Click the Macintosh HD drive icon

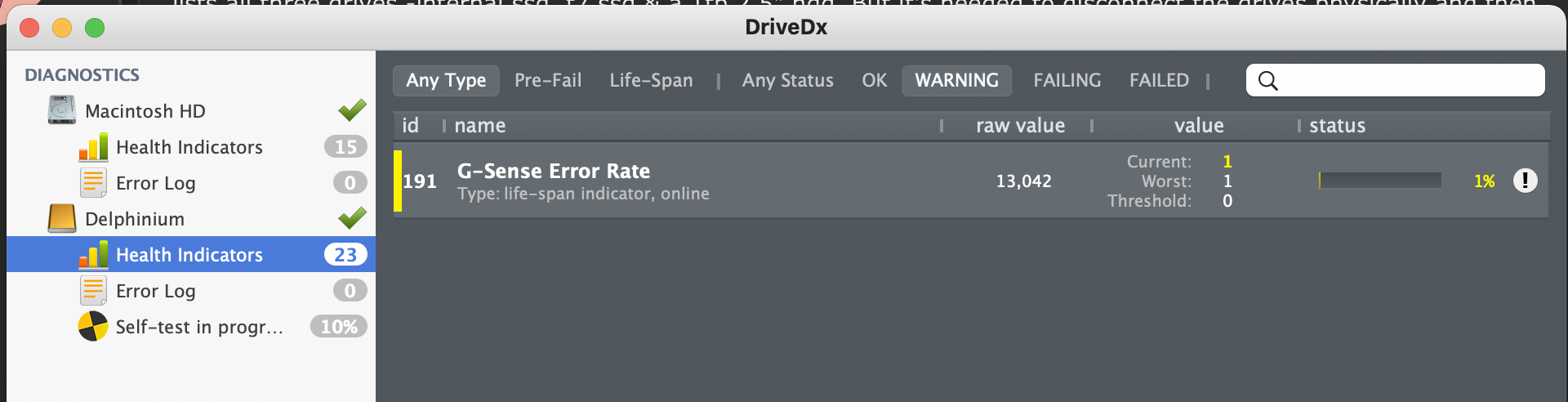[62, 110]
